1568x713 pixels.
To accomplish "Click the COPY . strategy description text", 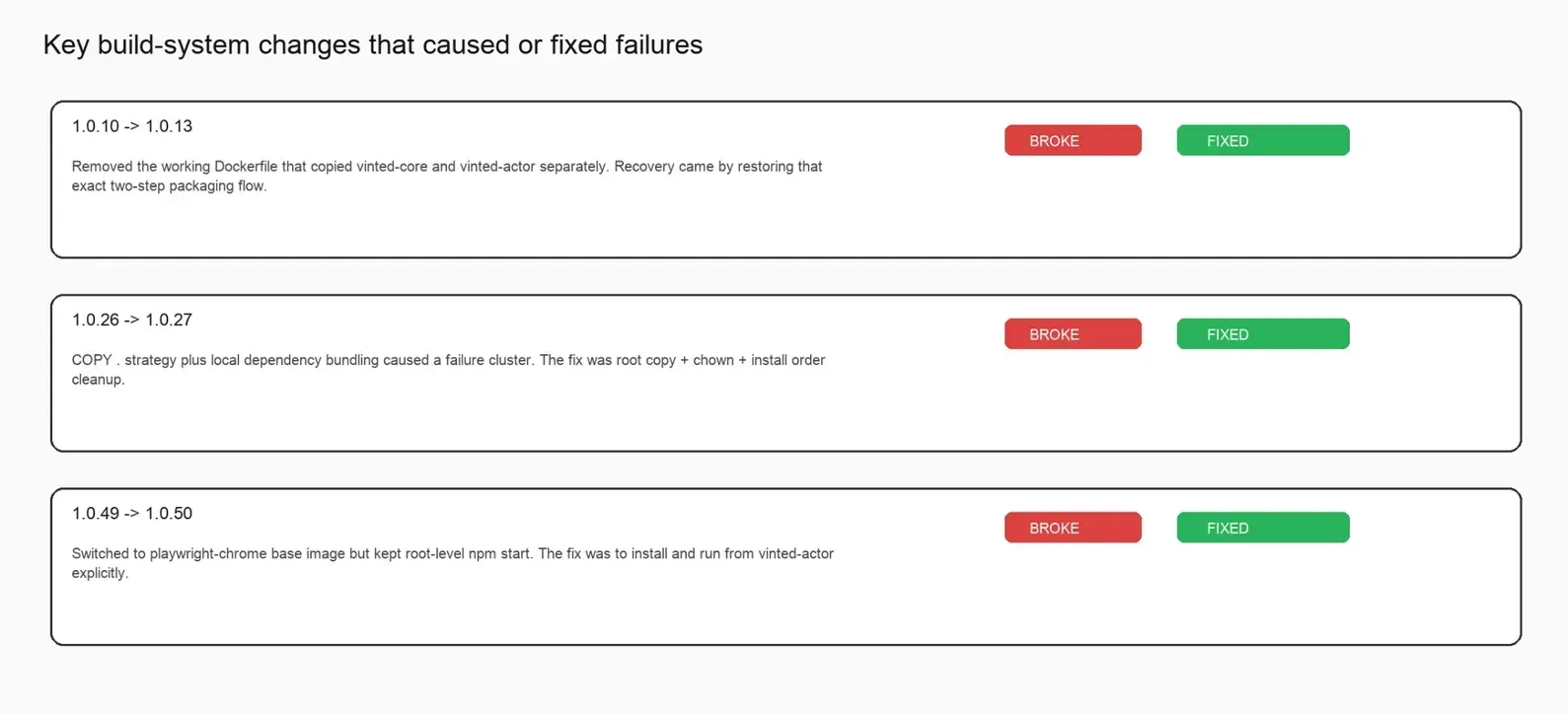I will coord(448,370).
